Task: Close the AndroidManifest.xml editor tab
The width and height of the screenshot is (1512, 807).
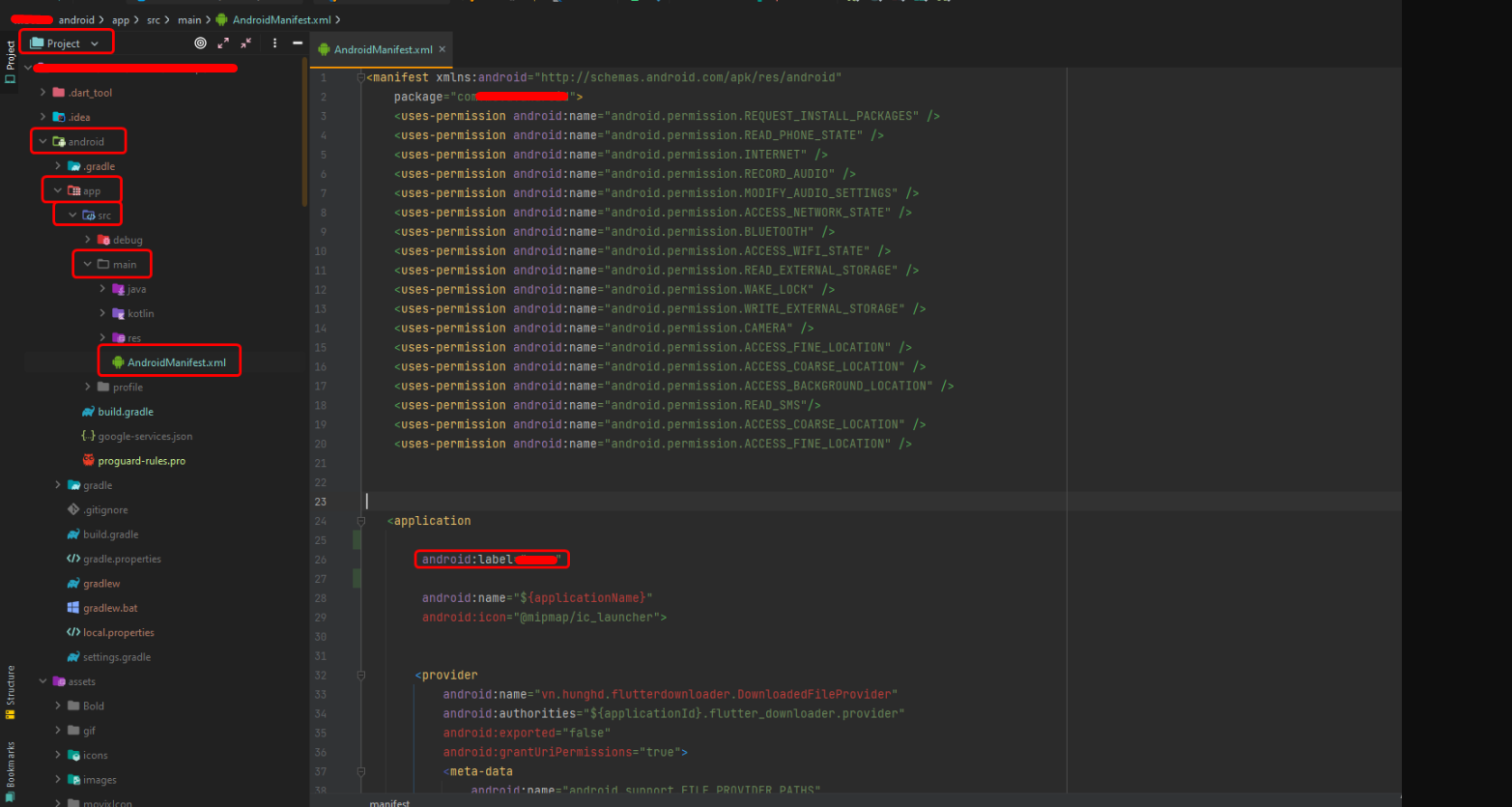Action: (442, 49)
